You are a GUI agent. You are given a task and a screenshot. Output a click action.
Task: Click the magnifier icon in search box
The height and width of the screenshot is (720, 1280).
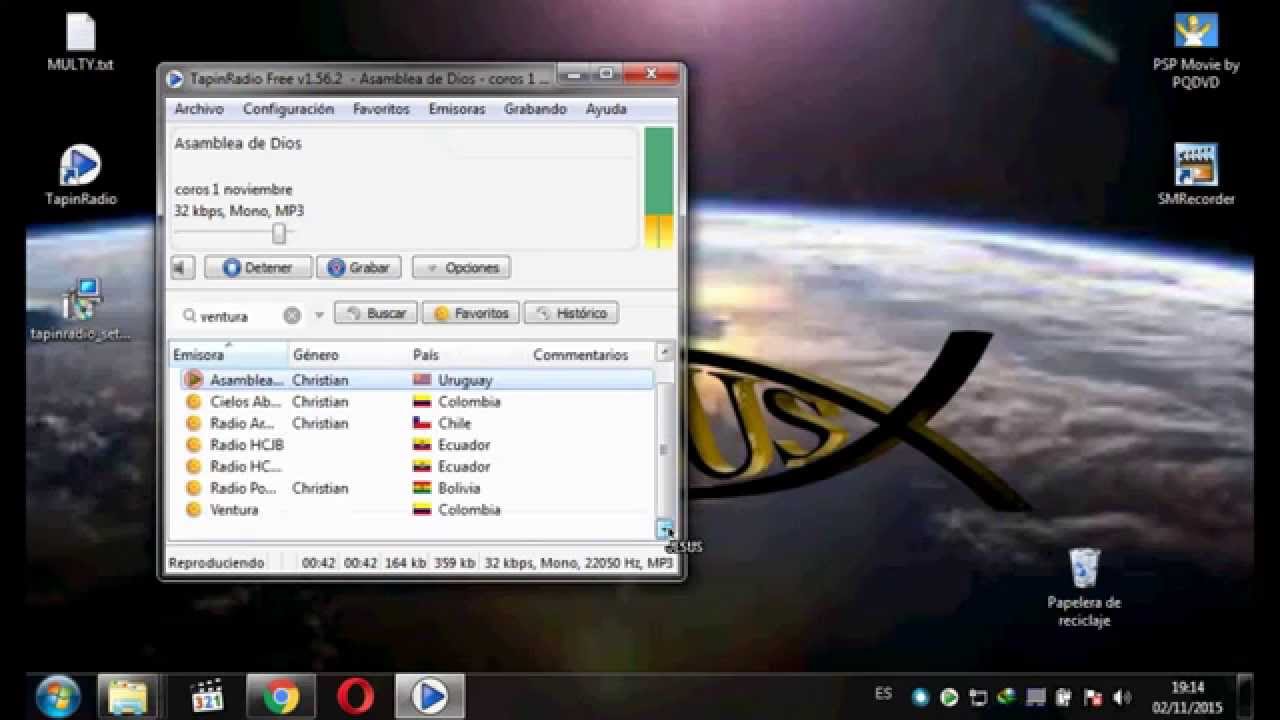click(x=189, y=315)
